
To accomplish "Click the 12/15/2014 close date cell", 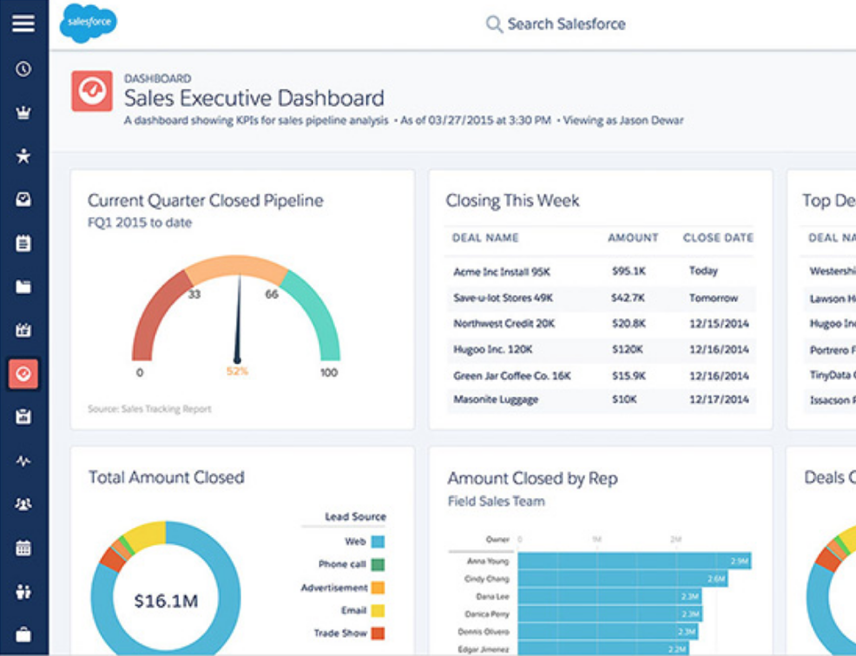I will pos(718,324).
